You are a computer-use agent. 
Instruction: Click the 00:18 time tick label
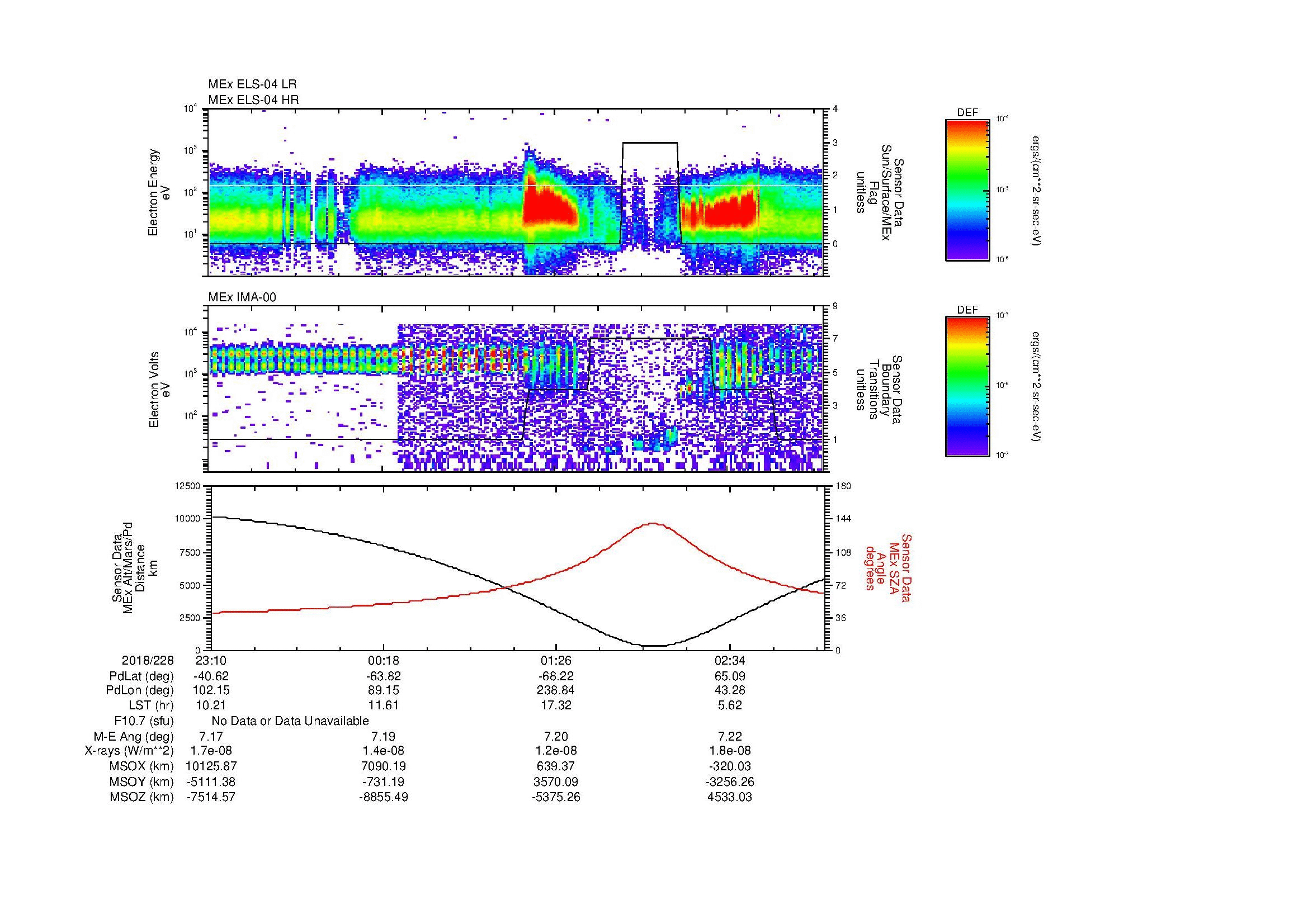pyautogui.click(x=384, y=660)
